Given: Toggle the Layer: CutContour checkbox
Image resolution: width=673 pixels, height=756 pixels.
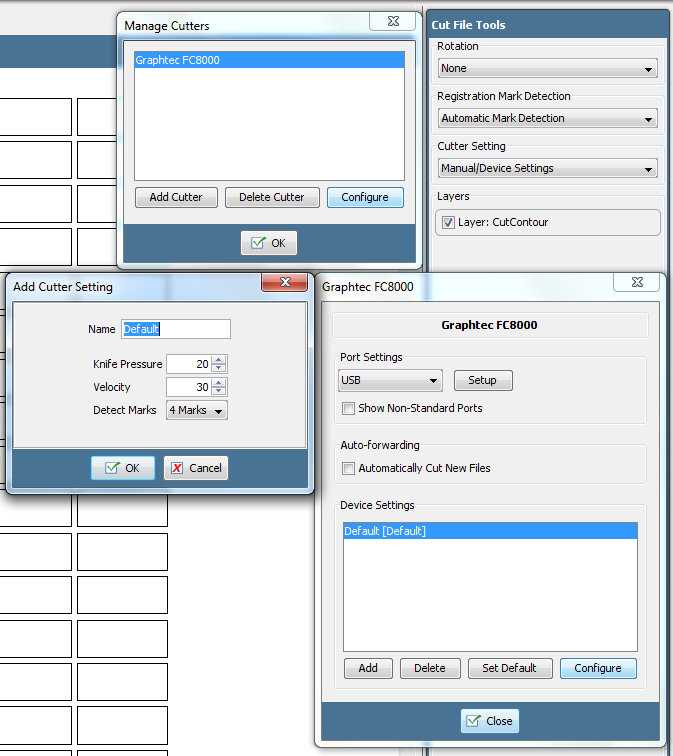Looking at the screenshot, I should click(448, 222).
